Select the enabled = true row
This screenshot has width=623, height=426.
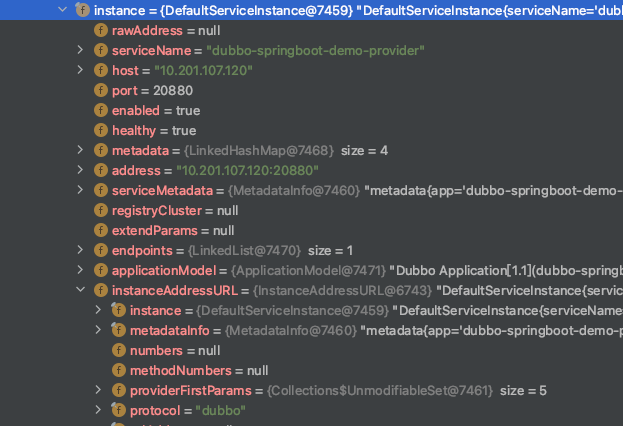click(x=312, y=110)
